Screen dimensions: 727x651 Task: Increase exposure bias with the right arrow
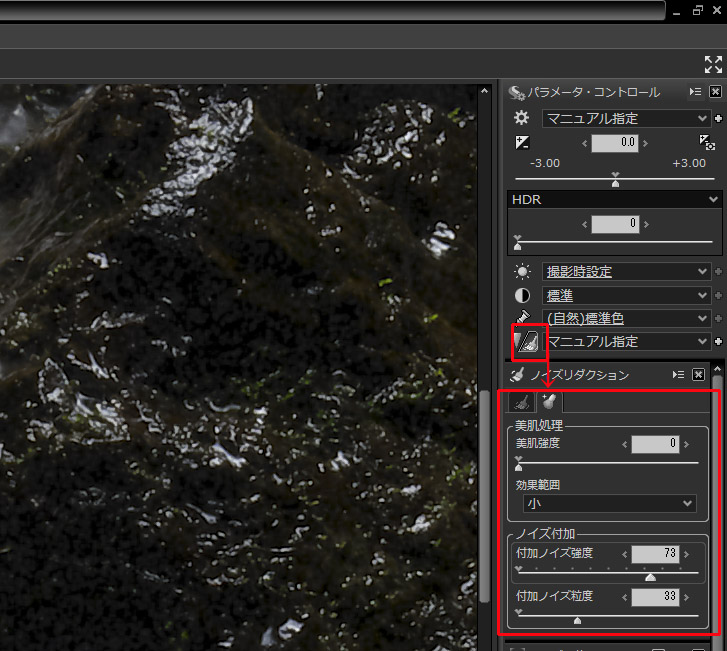pyautogui.click(x=645, y=143)
